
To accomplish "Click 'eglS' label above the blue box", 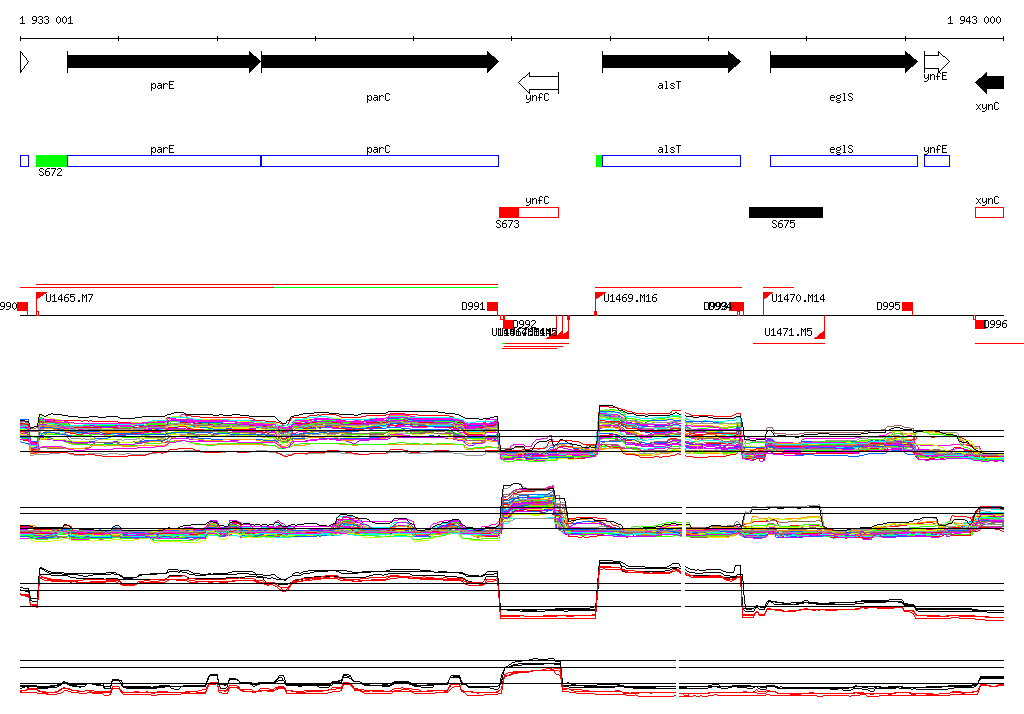I will [x=841, y=150].
